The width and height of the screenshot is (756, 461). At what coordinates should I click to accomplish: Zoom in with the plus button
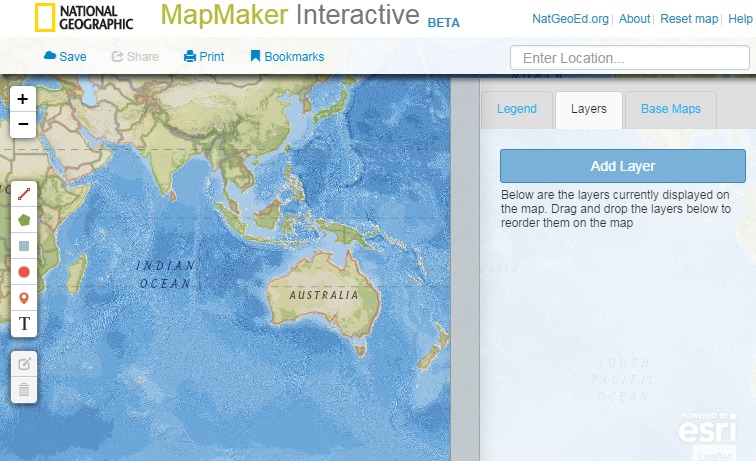[x=23, y=99]
